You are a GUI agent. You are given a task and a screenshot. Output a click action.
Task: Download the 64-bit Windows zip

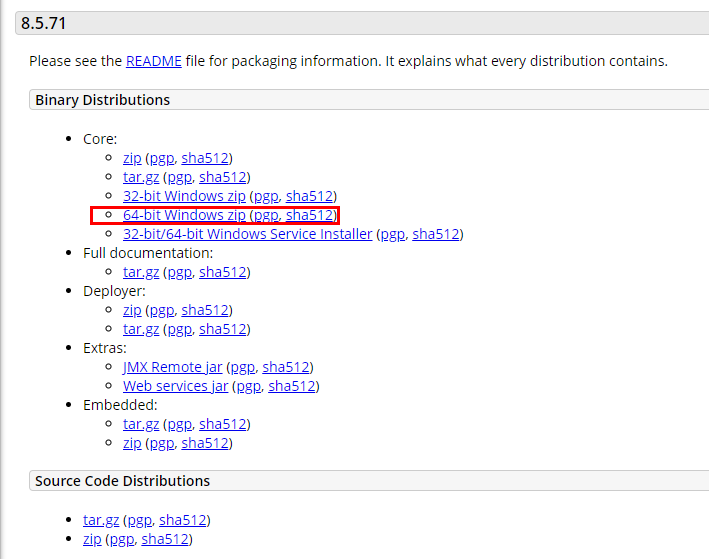[184, 215]
